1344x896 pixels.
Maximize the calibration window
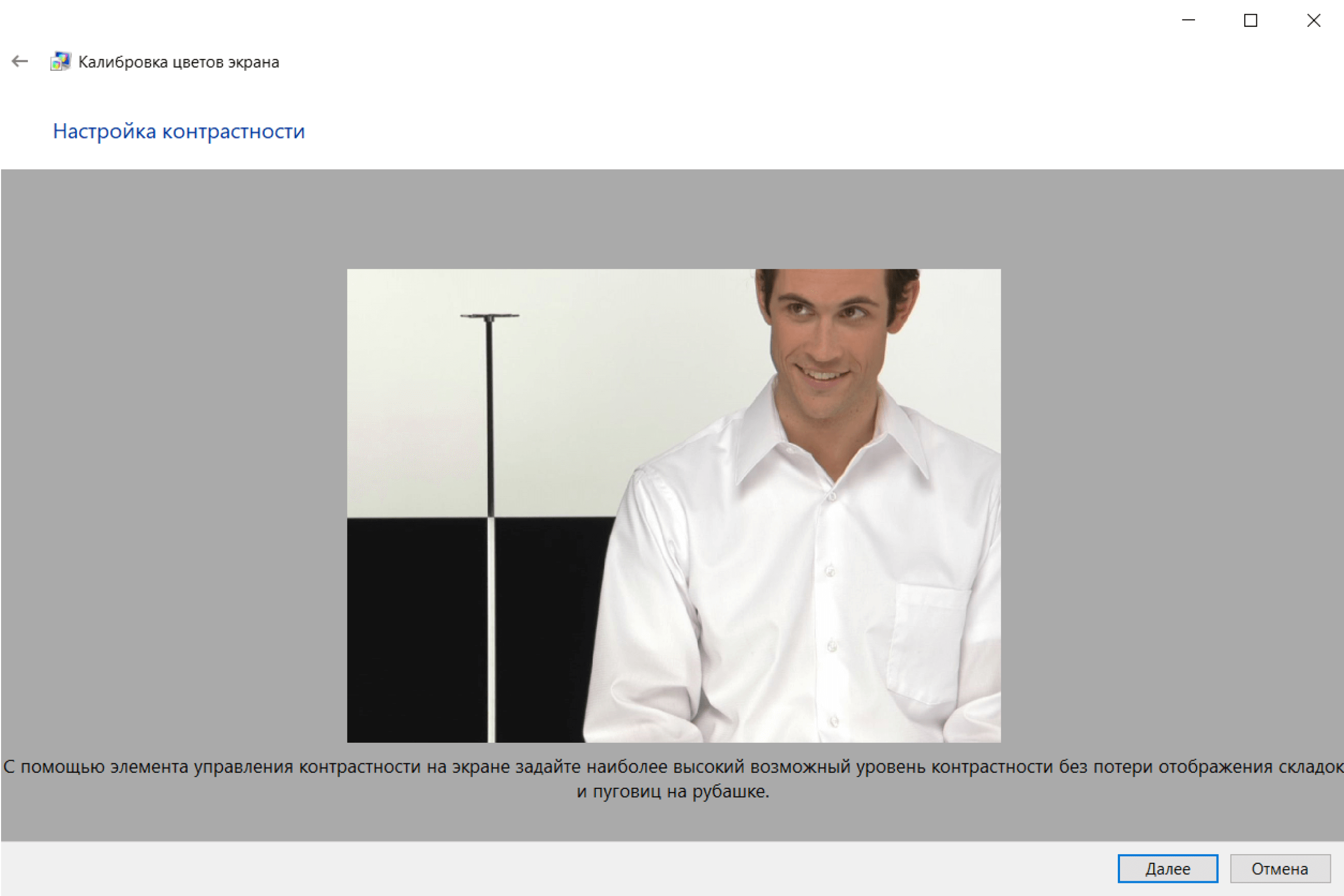1250,21
